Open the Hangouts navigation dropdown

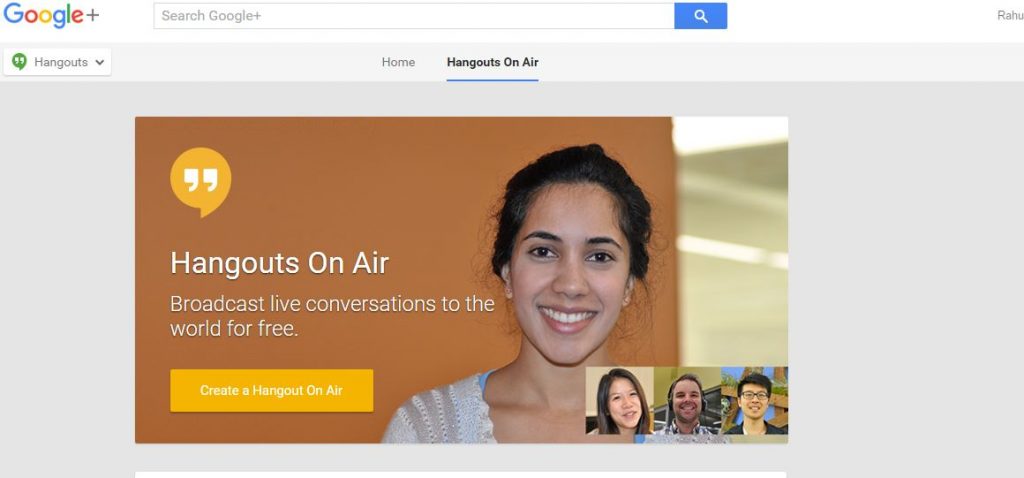tap(57, 62)
